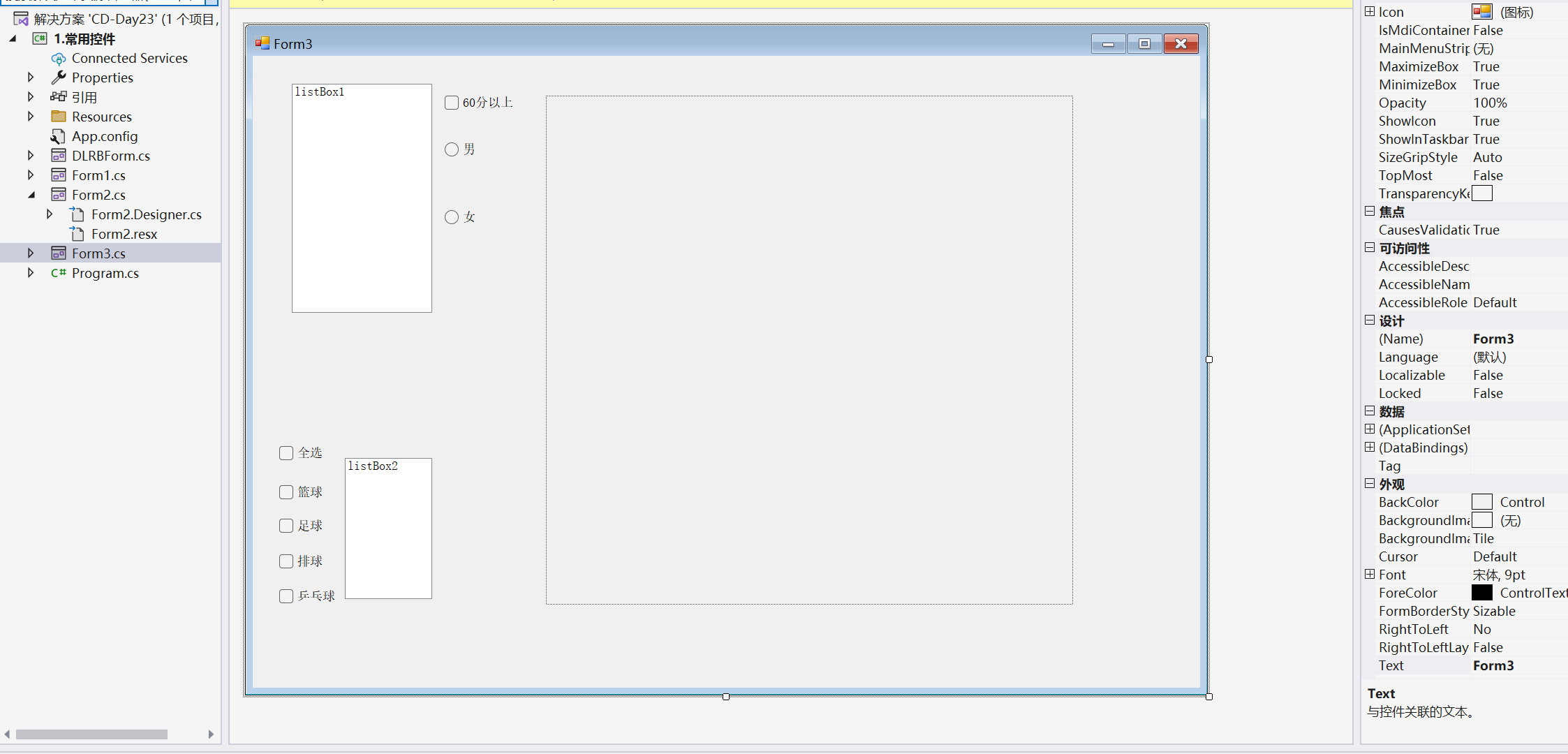
Task: Click the App.config file icon
Action: pos(59,136)
